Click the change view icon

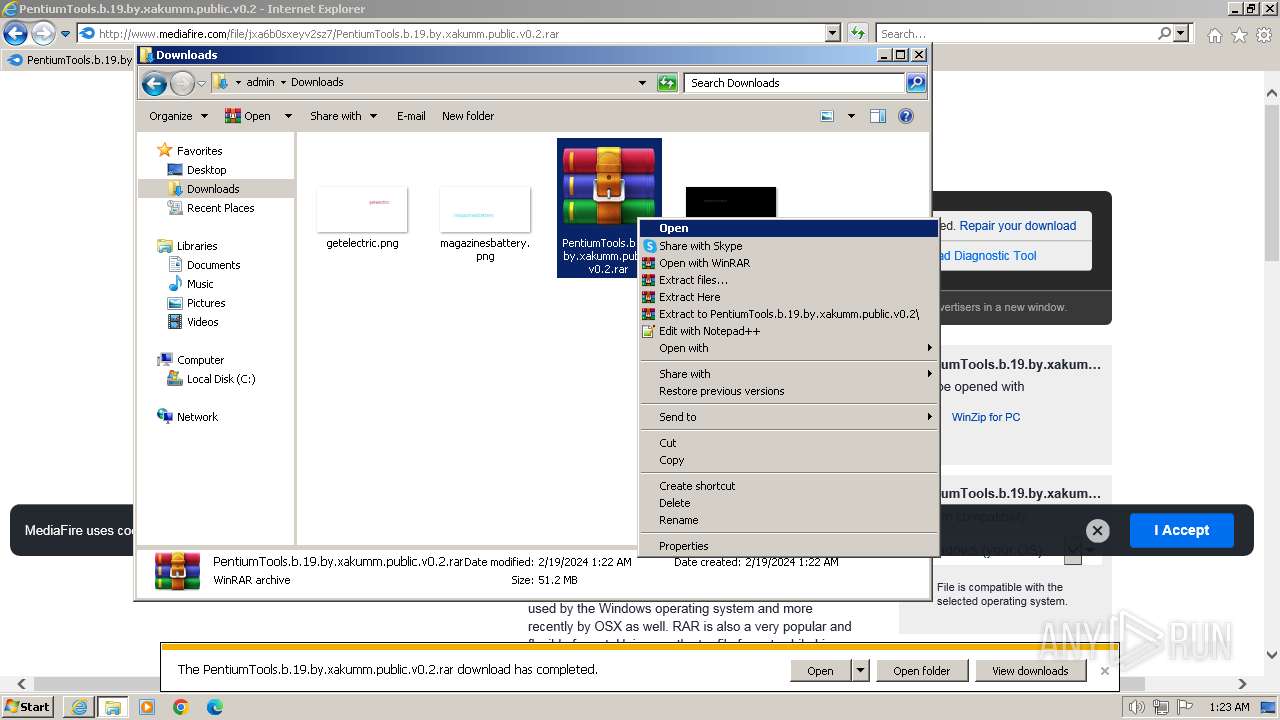[x=827, y=116]
